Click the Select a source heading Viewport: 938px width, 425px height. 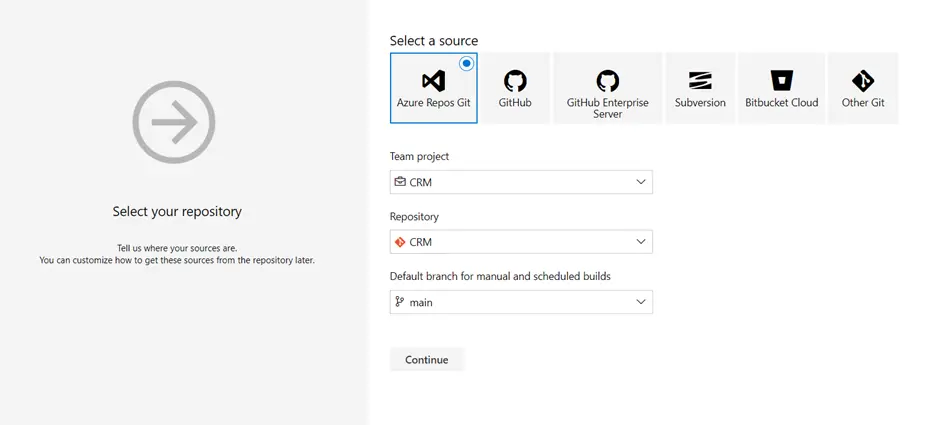tap(434, 41)
